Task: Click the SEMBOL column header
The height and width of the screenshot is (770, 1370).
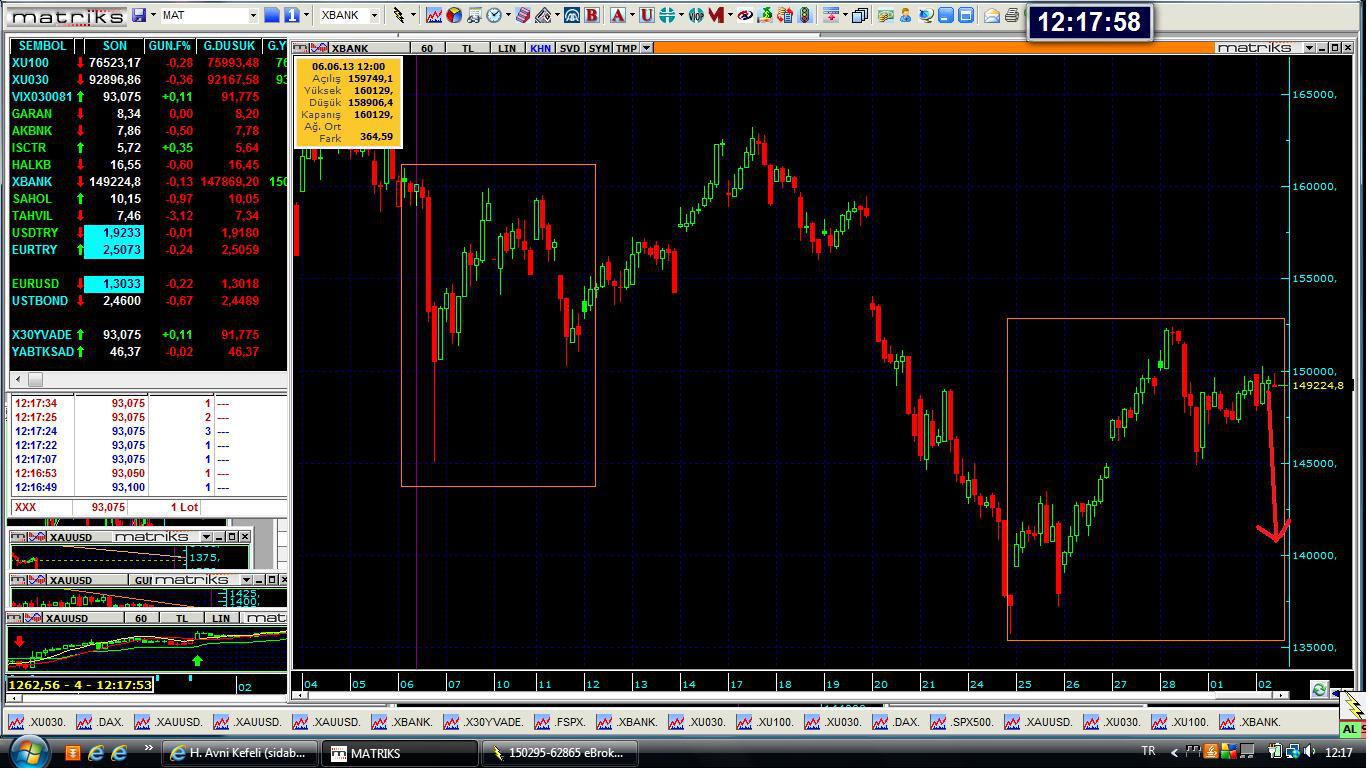Action: tap(42, 46)
